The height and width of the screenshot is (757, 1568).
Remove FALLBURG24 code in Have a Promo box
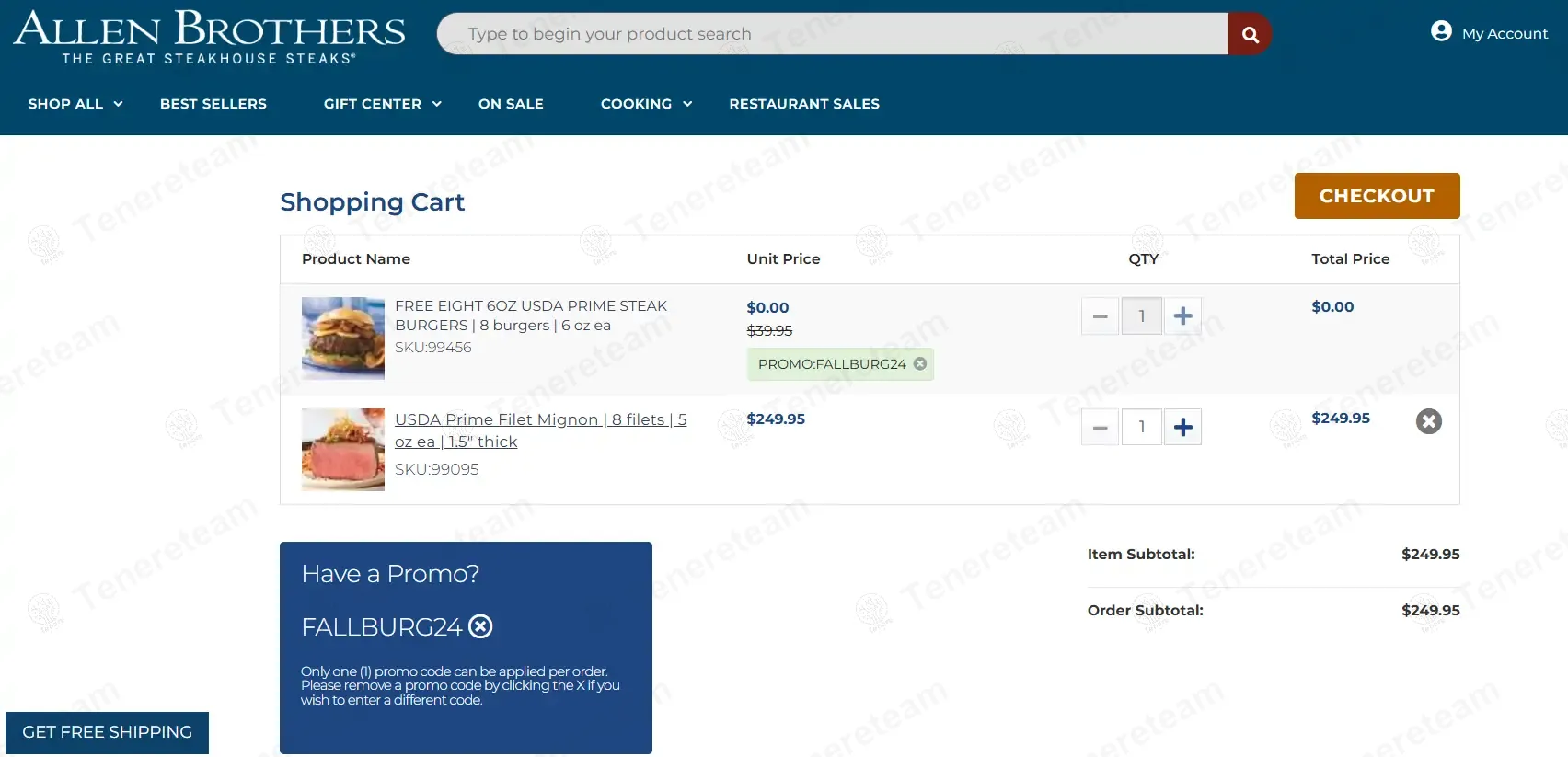pyautogui.click(x=480, y=626)
